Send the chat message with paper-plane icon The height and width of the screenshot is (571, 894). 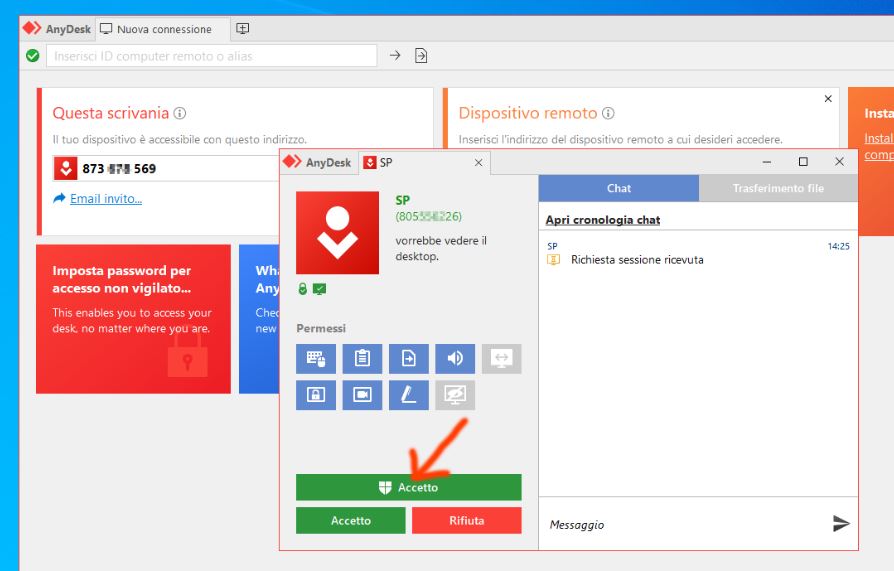click(x=841, y=523)
